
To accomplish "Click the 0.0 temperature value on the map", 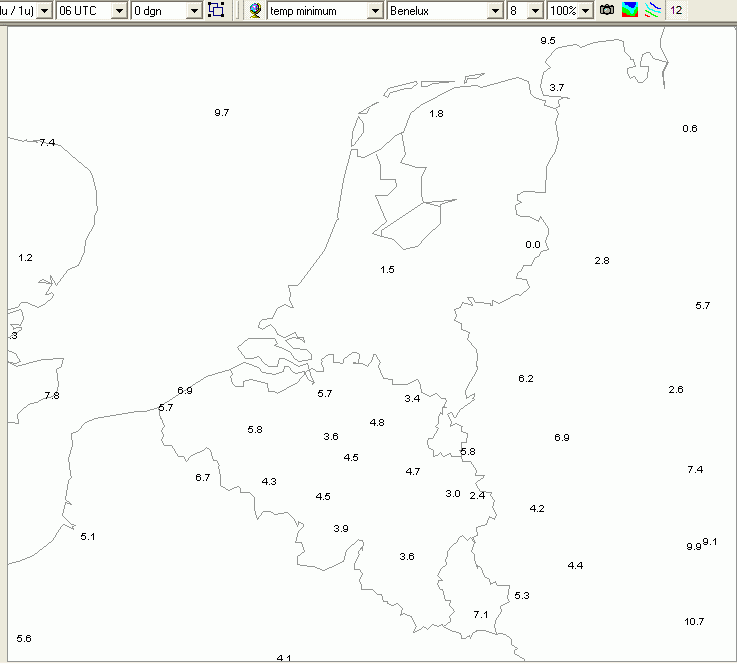I will (533, 244).
